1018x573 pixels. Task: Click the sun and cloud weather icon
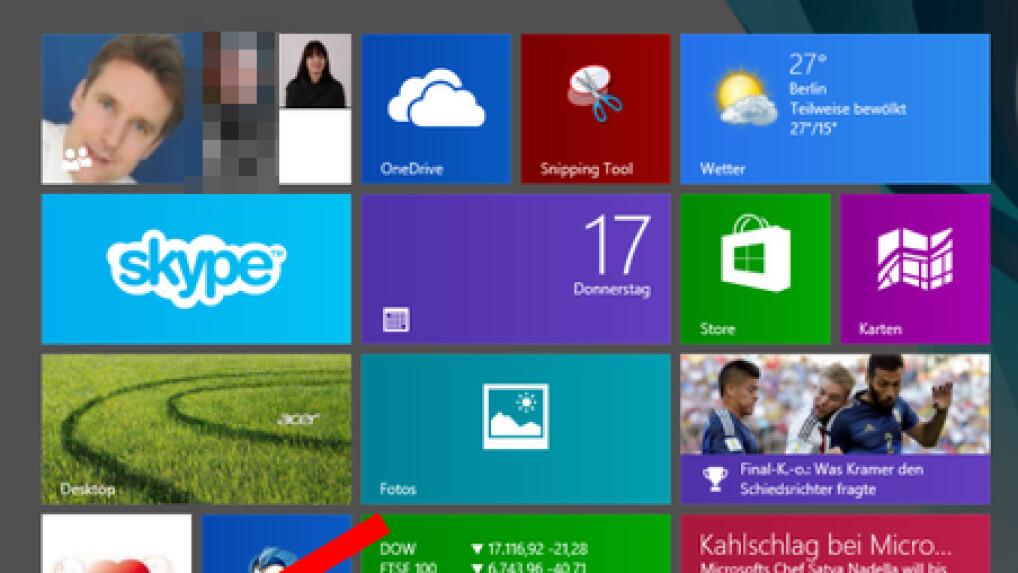pyautogui.click(x=745, y=98)
